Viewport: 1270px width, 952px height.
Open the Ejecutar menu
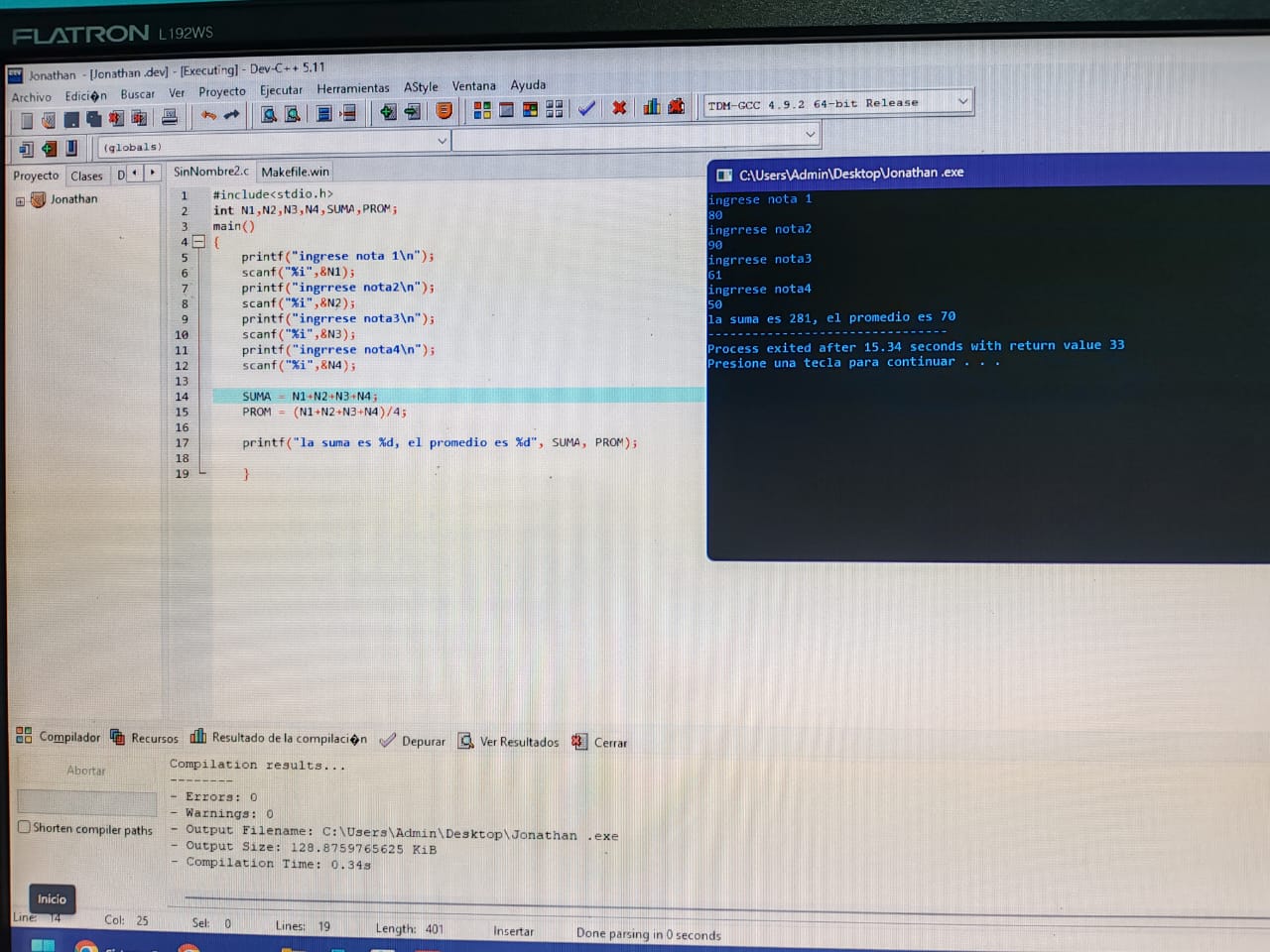[281, 90]
